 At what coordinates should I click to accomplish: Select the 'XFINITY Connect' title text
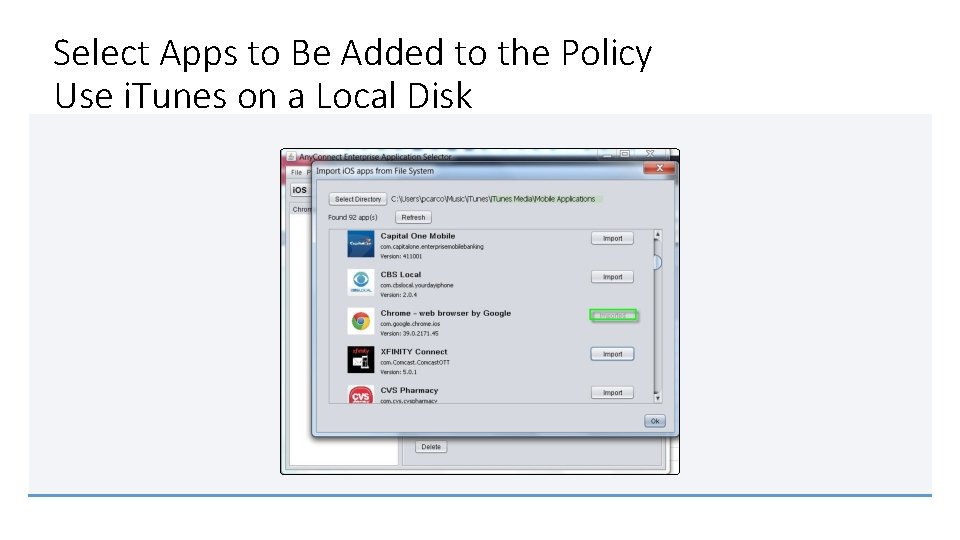[x=413, y=351]
